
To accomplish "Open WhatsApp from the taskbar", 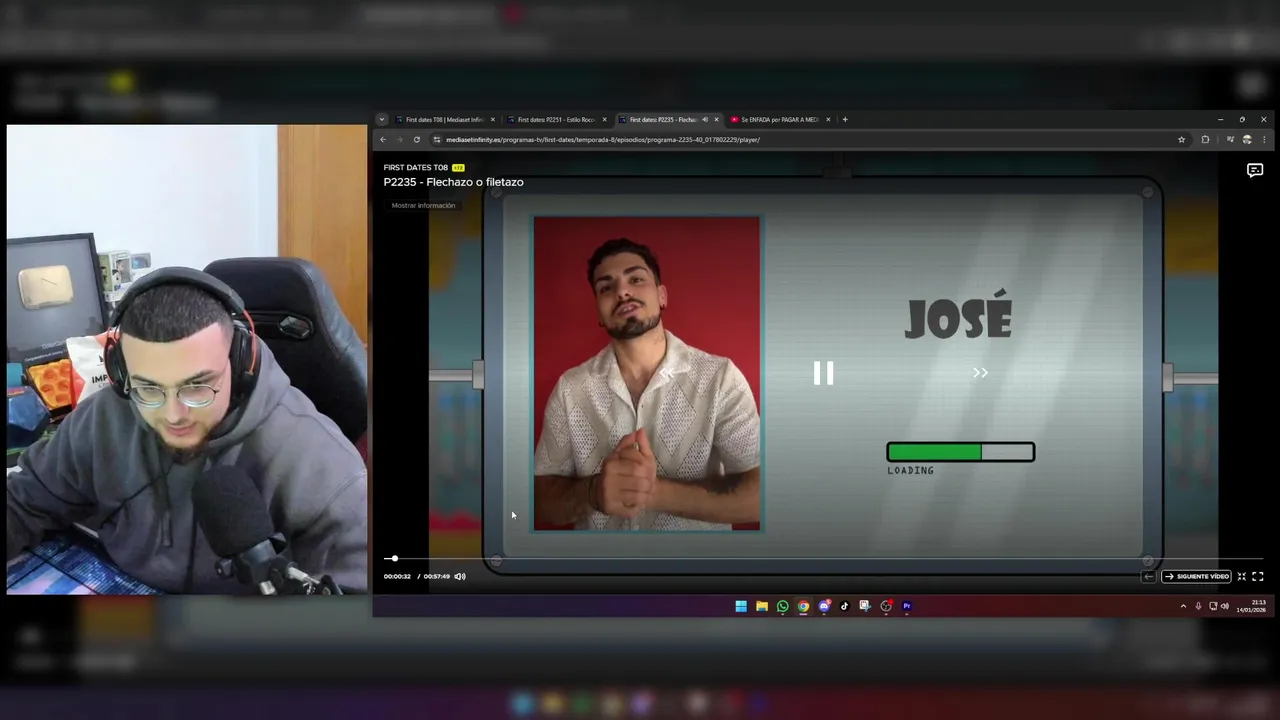I will 782,605.
